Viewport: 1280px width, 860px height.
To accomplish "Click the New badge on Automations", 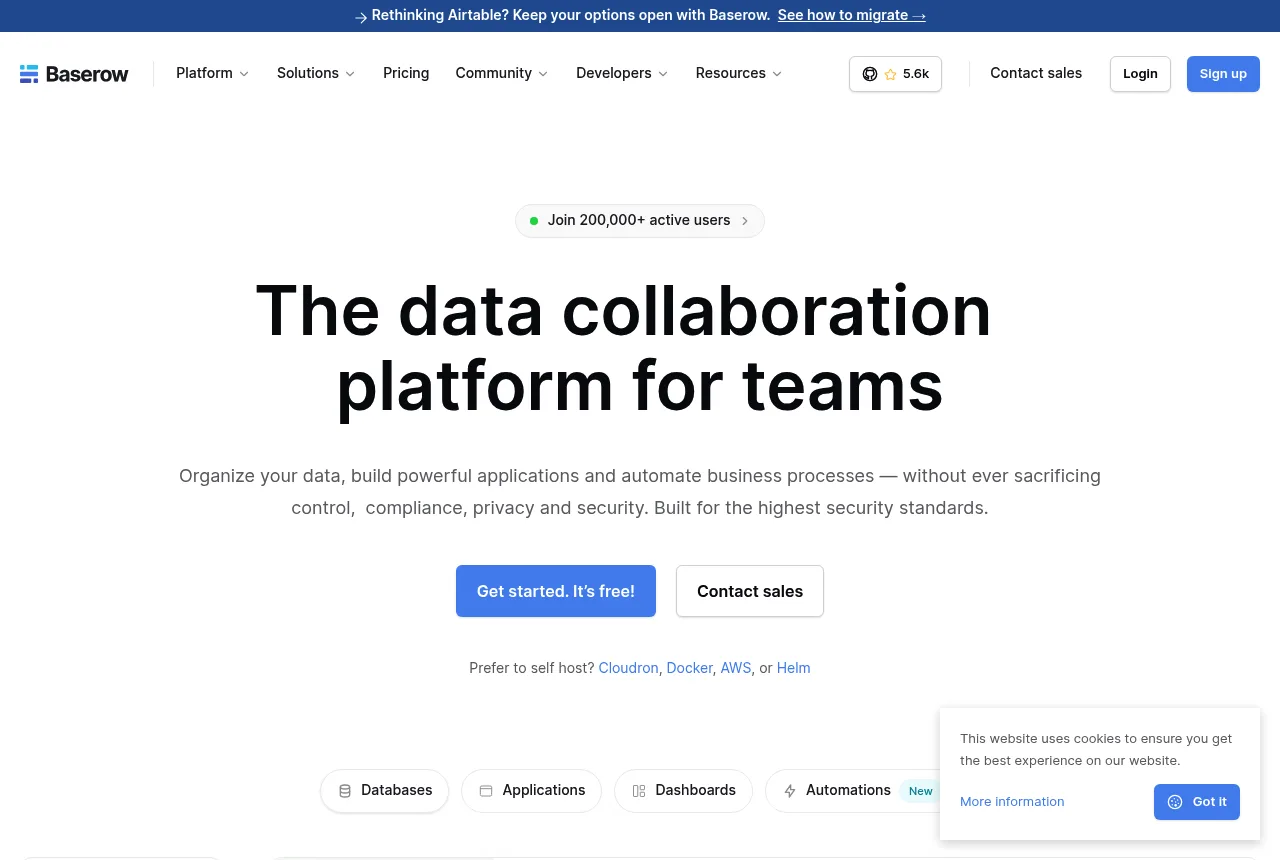I will (x=921, y=791).
